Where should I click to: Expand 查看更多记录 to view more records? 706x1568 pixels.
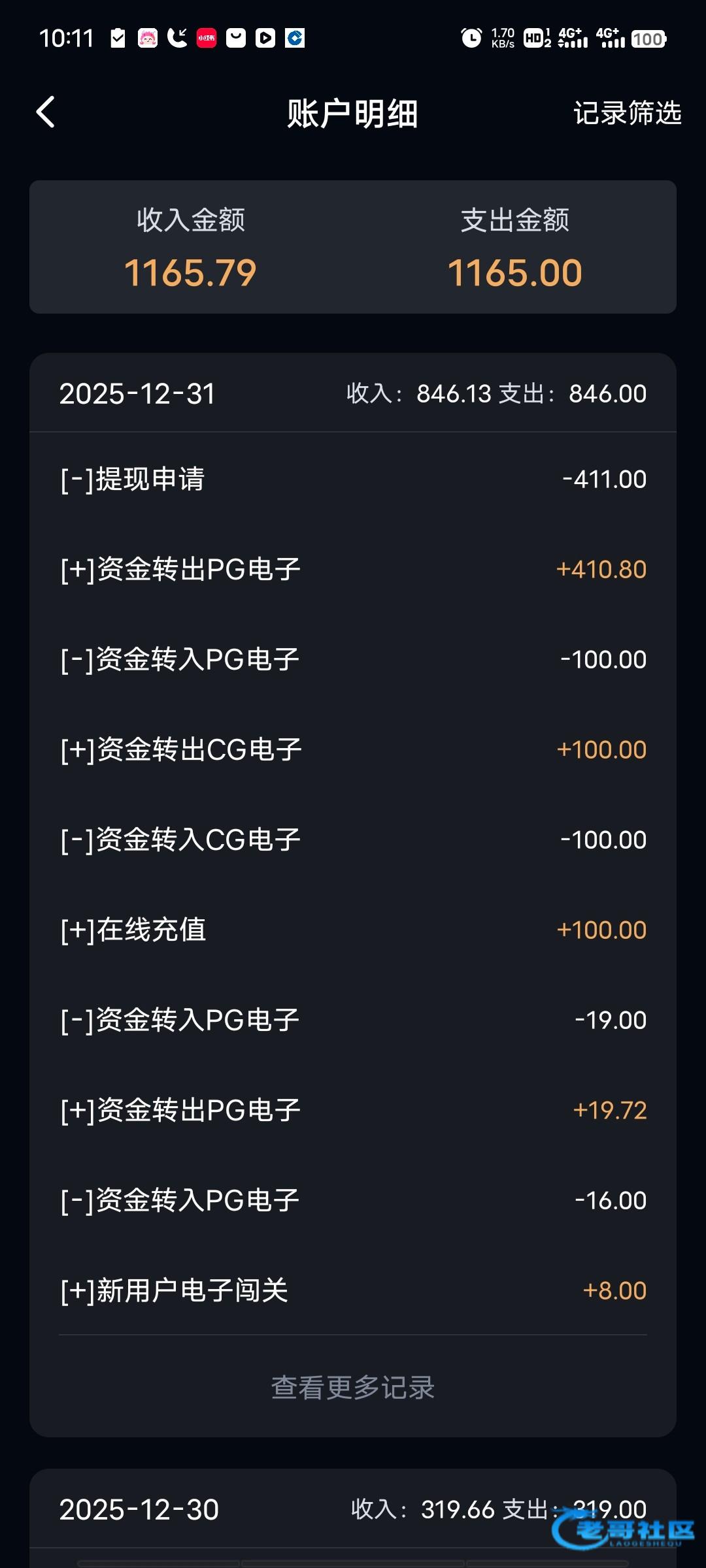click(353, 1387)
